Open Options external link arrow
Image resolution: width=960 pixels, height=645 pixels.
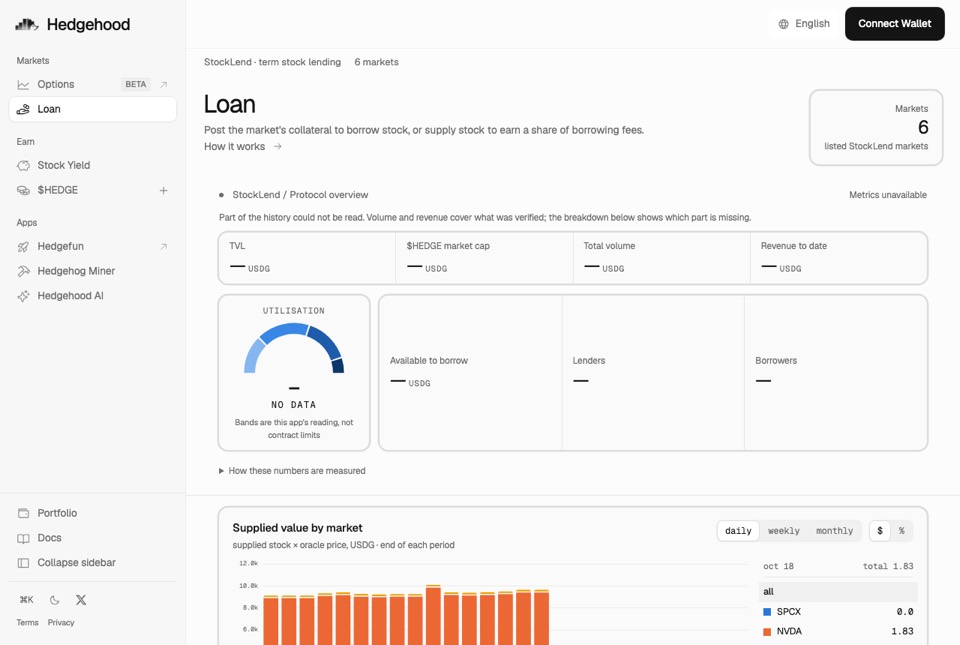pos(163,84)
